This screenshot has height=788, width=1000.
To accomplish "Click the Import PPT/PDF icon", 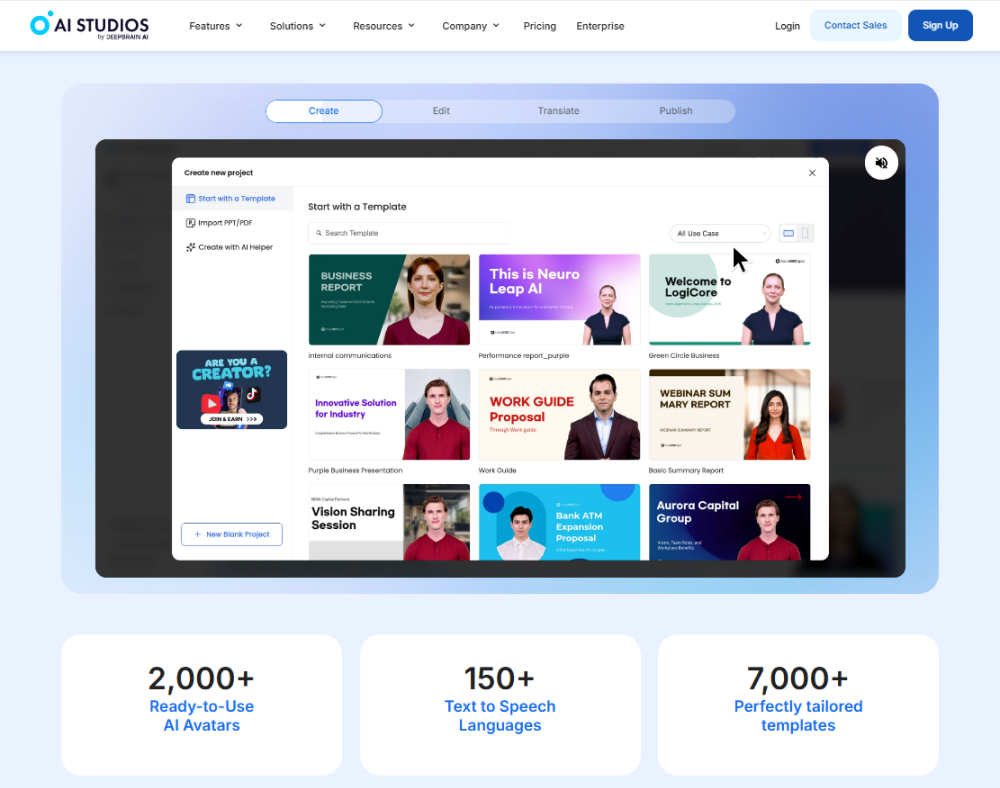I will pyautogui.click(x=190, y=223).
